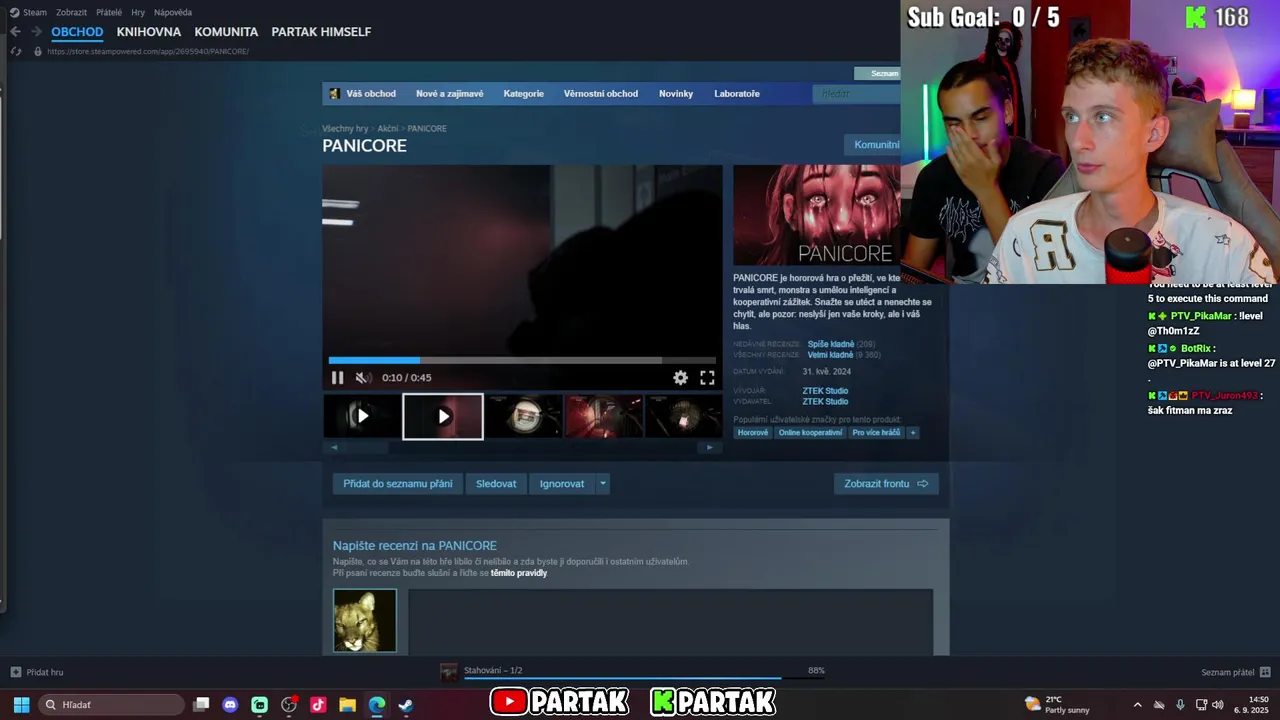Navigate forward with the right arrow
Screen dimensions: 1280x720
pos(36,32)
